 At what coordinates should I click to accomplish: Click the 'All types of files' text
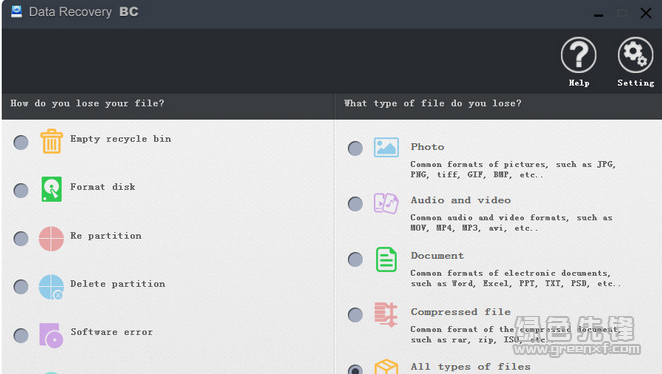point(470,367)
